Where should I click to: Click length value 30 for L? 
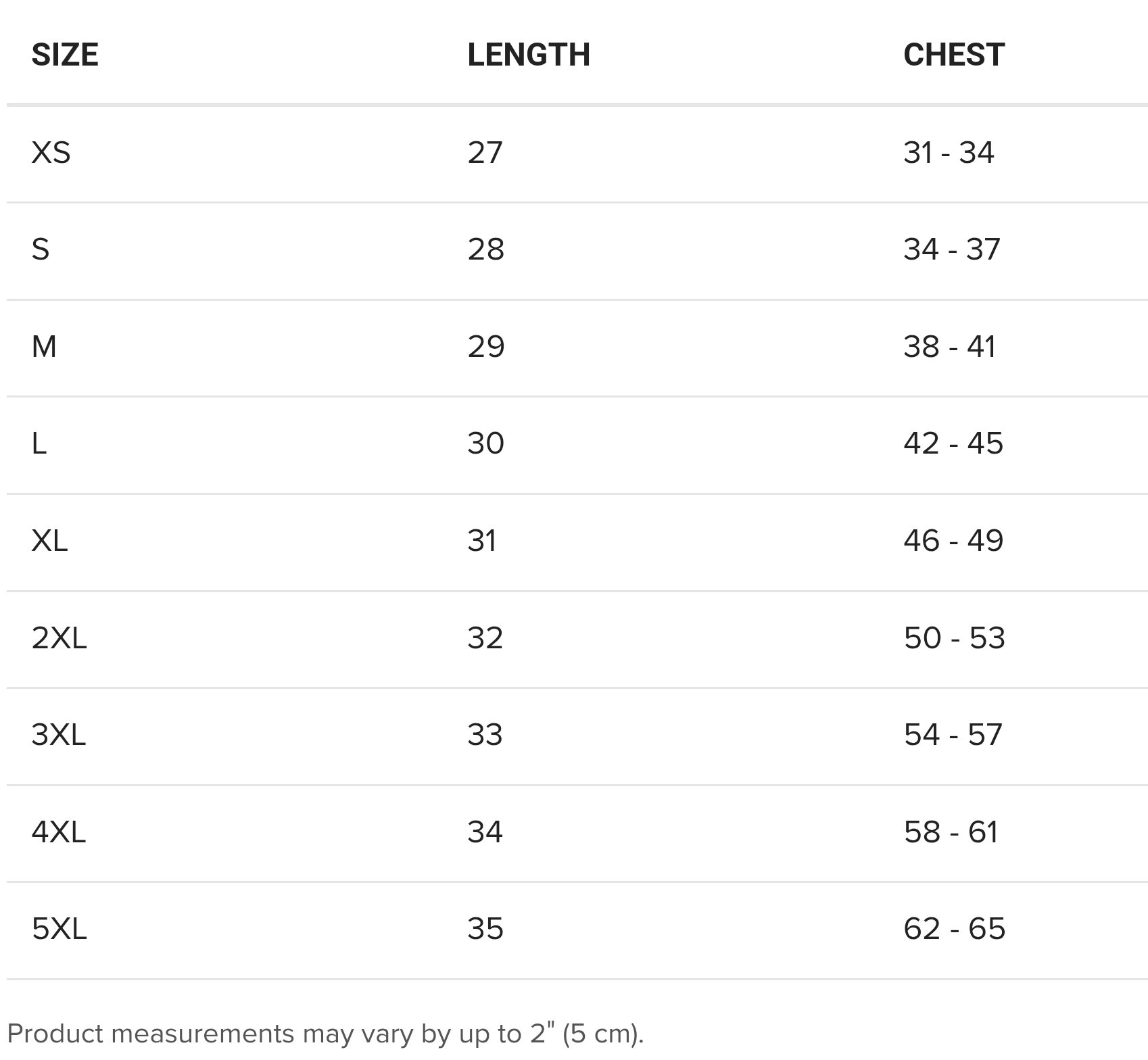tap(485, 443)
